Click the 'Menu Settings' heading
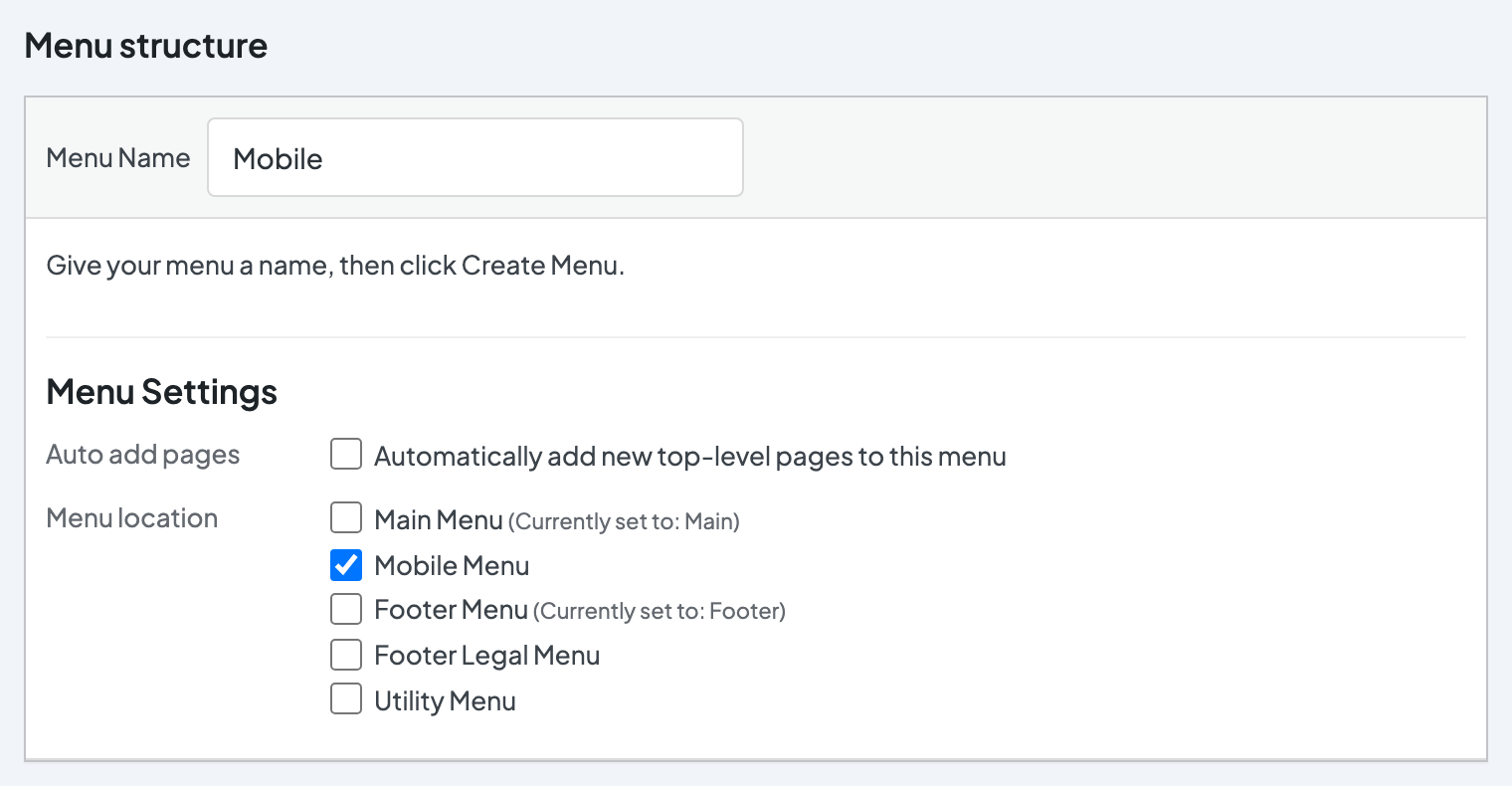Image resolution: width=1512 pixels, height=786 pixels. click(x=162, y=391)
